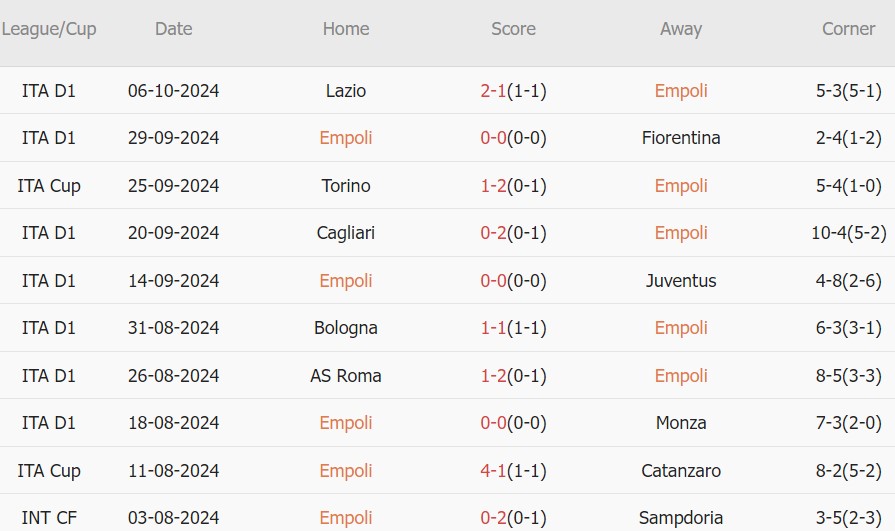Viewport: 895px width, 531px height.
Task: Click the Bologna team name
Action: pos(346,328)
